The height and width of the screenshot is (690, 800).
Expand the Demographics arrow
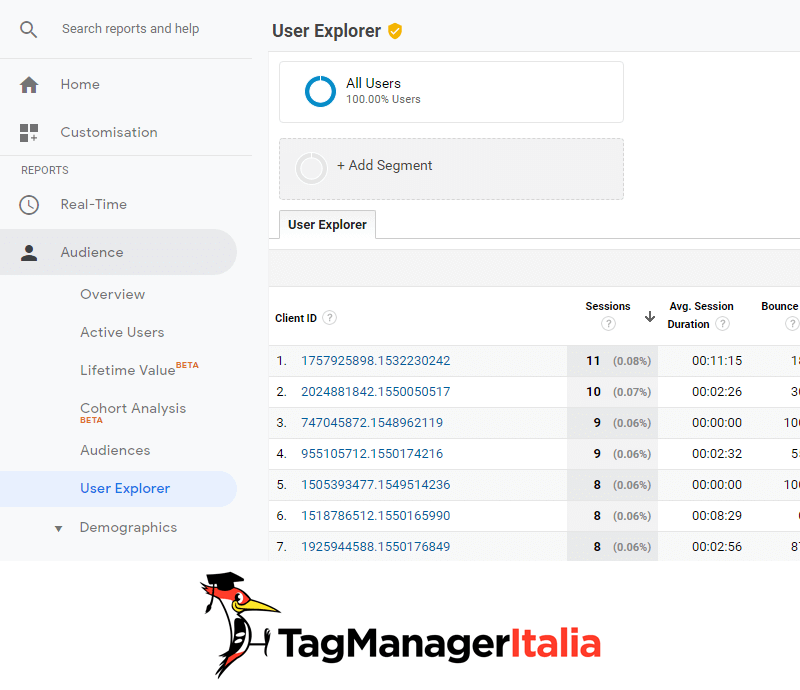pos(59,529)
